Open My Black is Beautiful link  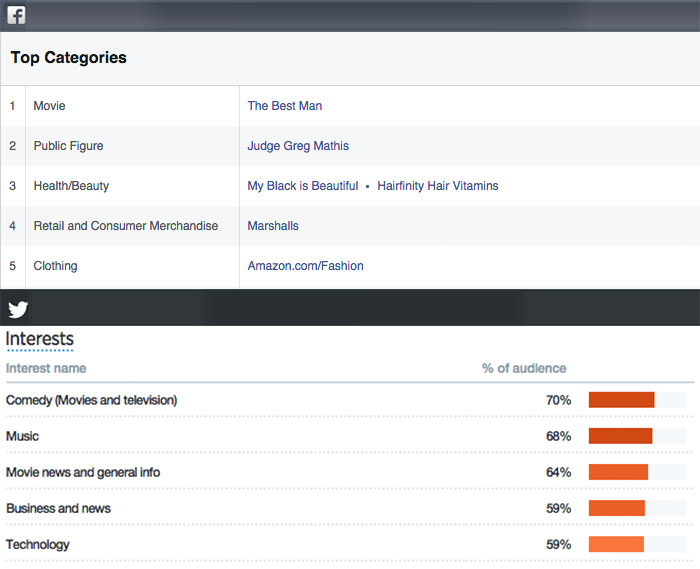pos(303,186)
